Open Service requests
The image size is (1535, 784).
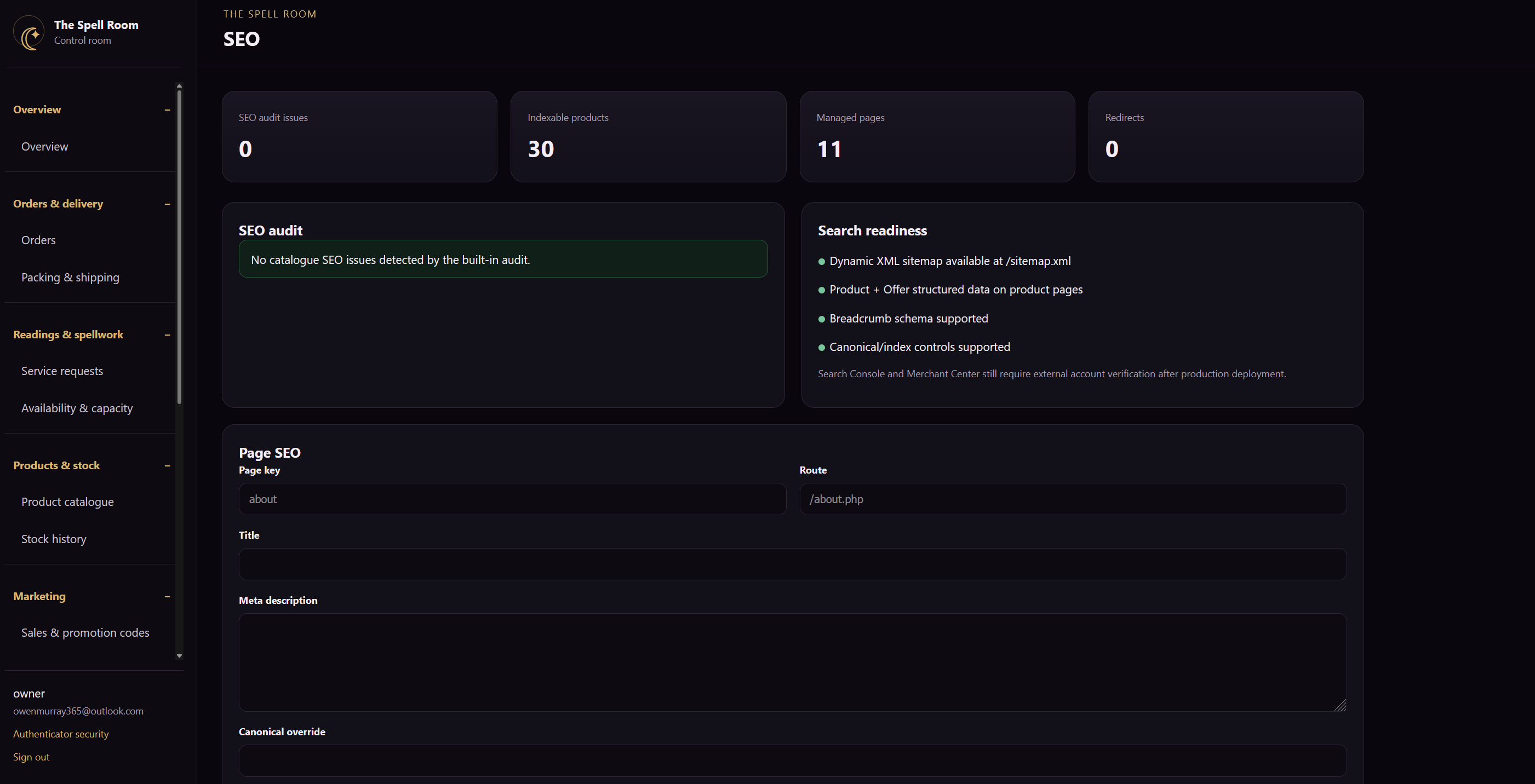tap(62, 371)
